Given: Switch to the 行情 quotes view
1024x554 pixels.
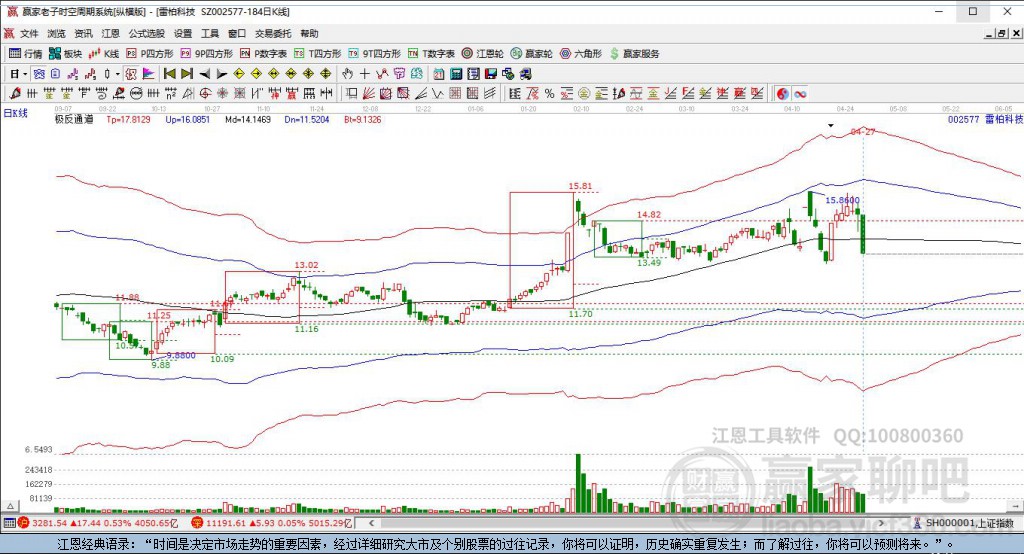Looking at the screenshot, I should 25,54.
